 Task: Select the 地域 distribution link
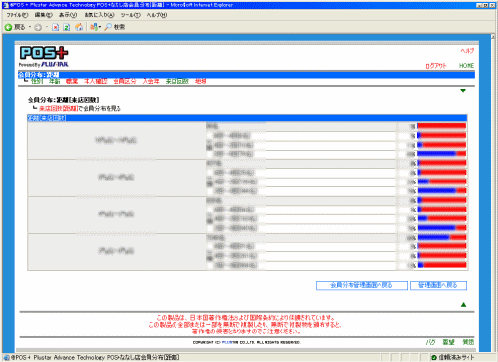pos(201,81)
